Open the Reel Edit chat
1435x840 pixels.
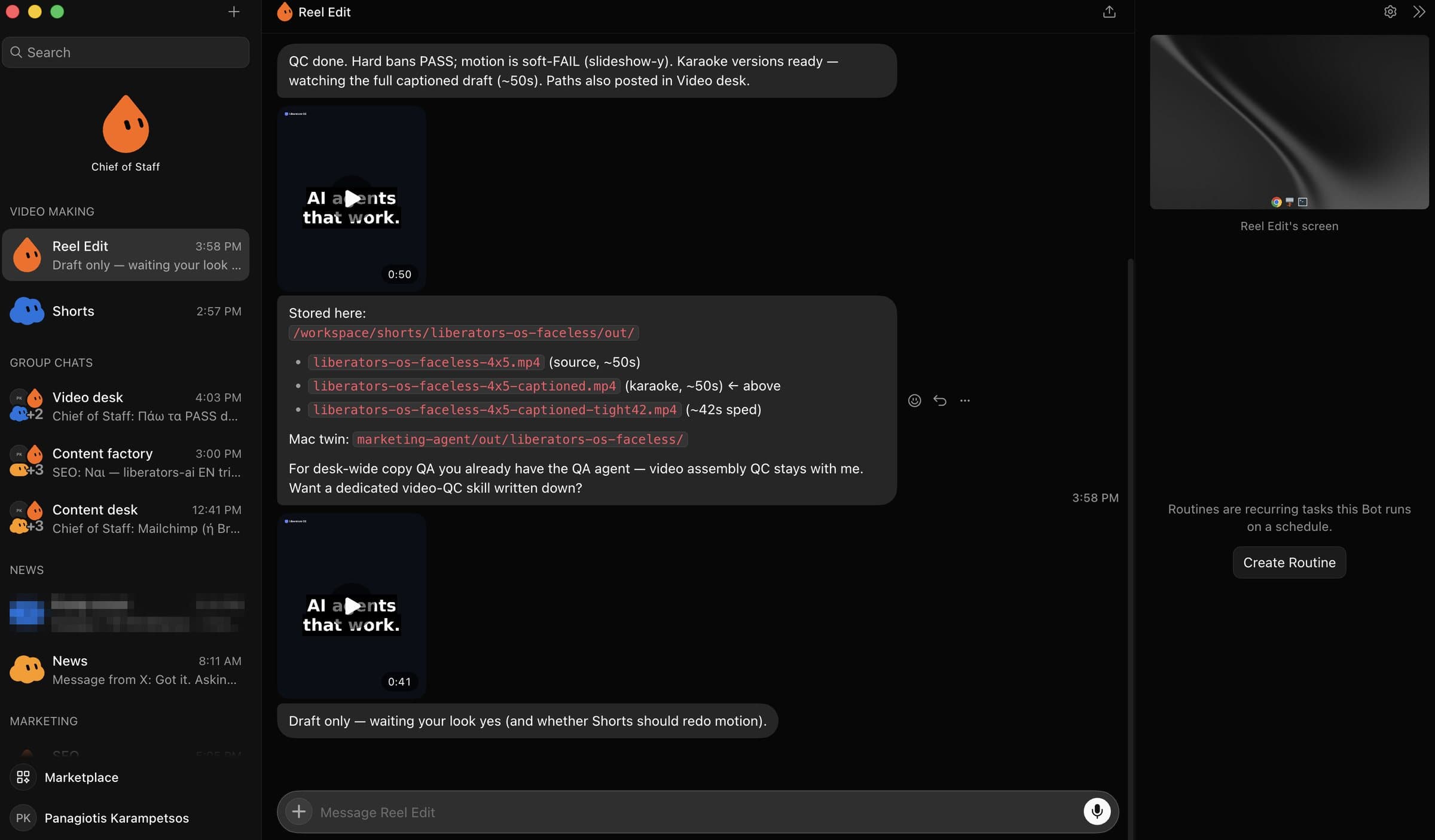[126, 255]
